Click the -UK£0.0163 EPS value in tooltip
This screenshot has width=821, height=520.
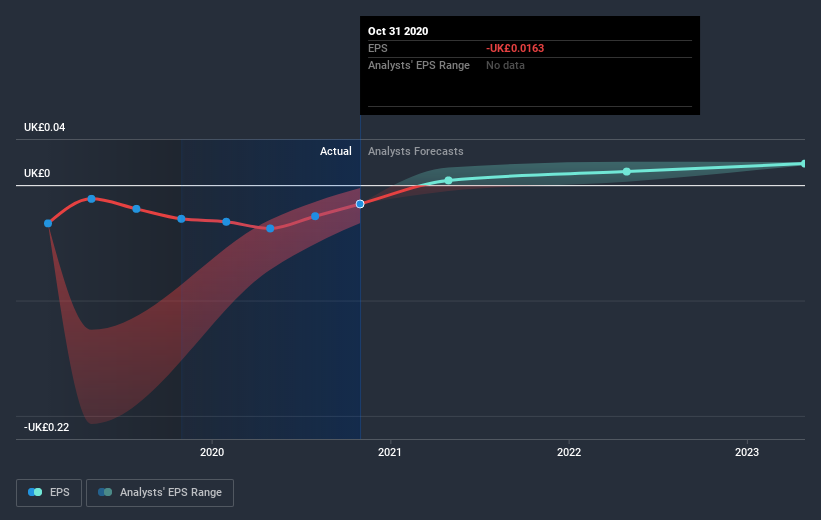coord(515,48)
